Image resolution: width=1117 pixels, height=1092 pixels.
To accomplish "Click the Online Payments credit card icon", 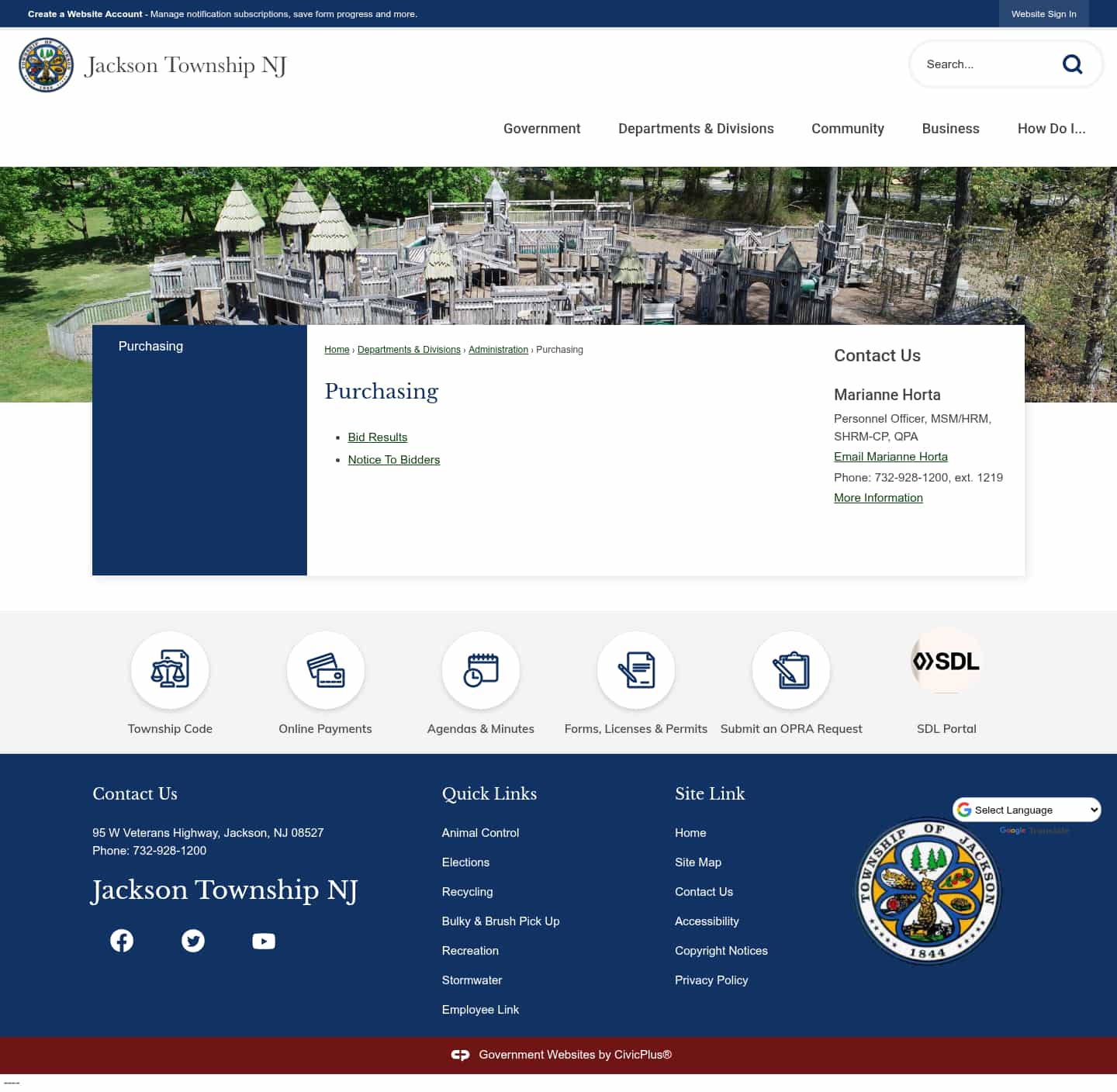I will 325,670.
